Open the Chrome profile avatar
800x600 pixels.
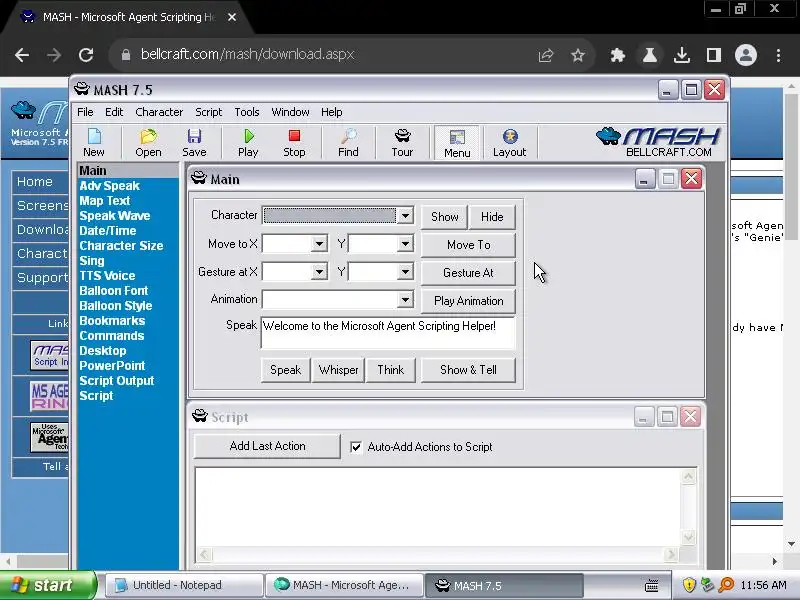[x=745, y=55]
